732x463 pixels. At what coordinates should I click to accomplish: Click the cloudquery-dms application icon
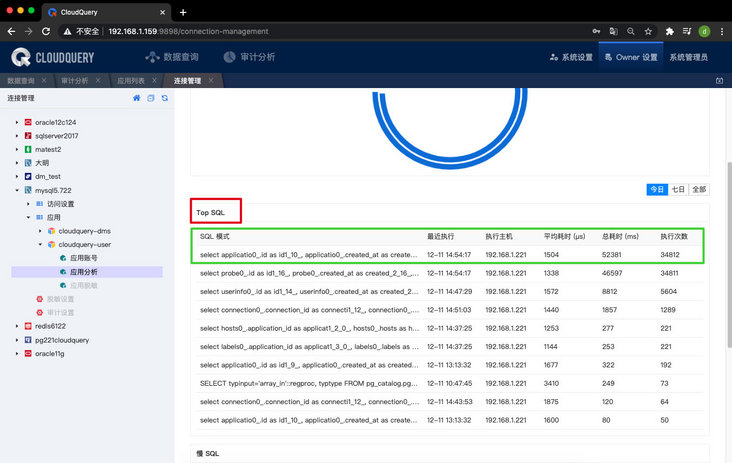[x=51, y=231]
